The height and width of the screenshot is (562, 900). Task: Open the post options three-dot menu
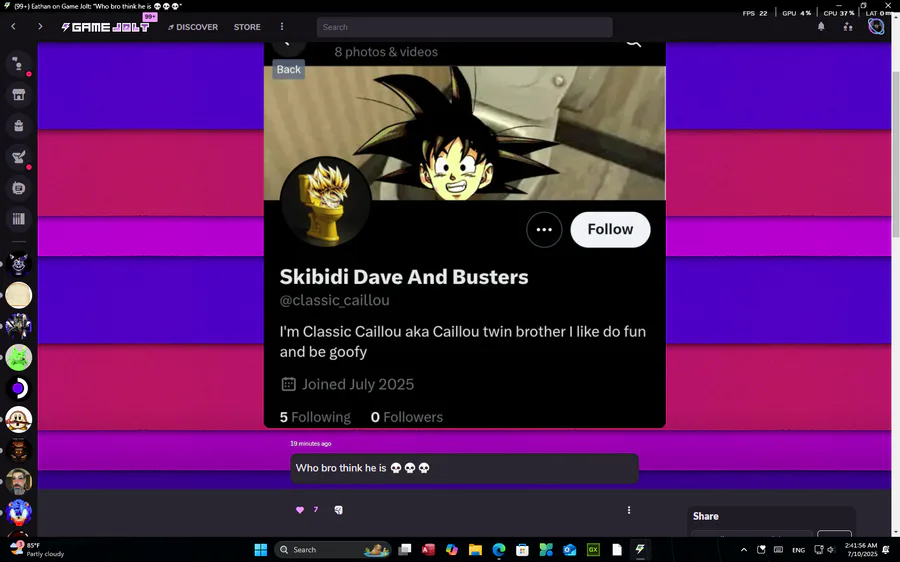tap(629, 510)
